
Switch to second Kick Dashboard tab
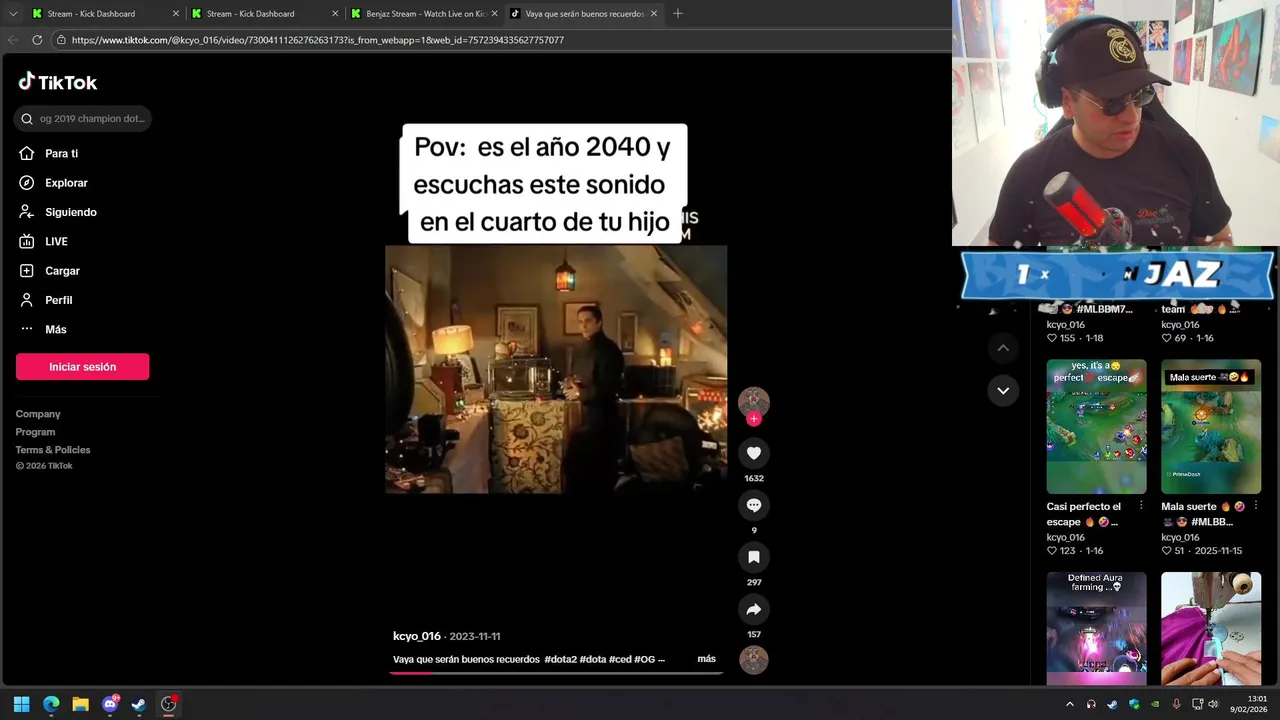point(264,14)
